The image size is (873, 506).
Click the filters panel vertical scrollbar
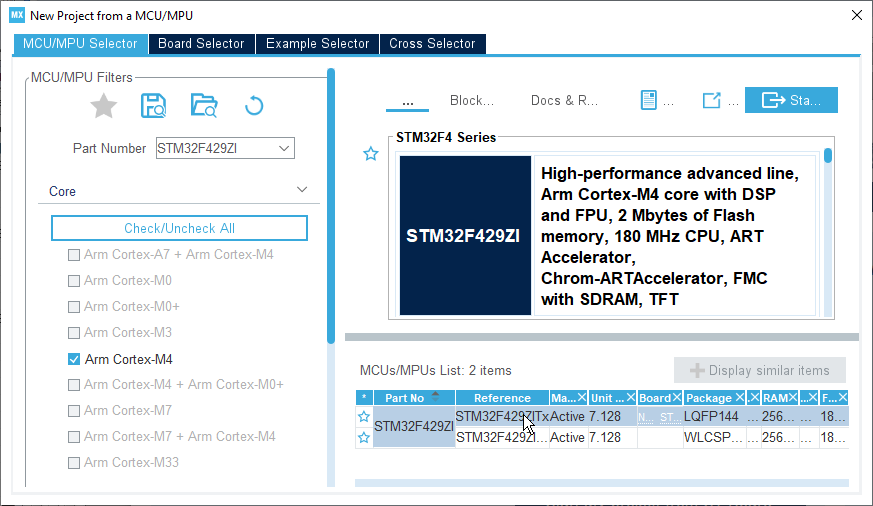[x=331, y=206]
